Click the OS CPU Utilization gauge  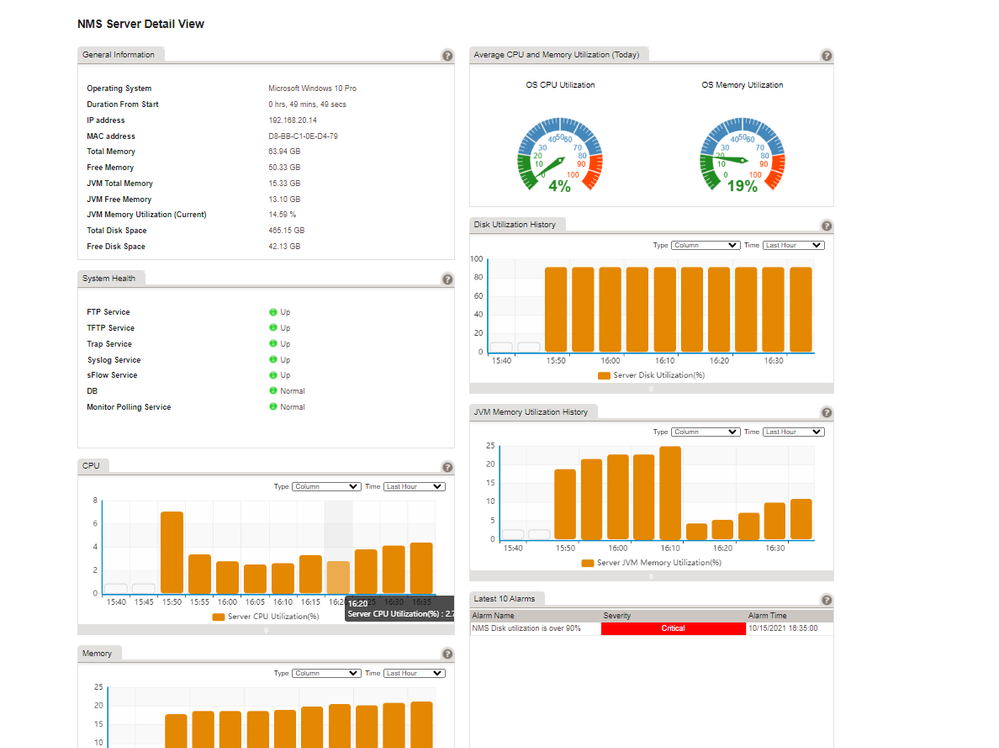point(560,153)
